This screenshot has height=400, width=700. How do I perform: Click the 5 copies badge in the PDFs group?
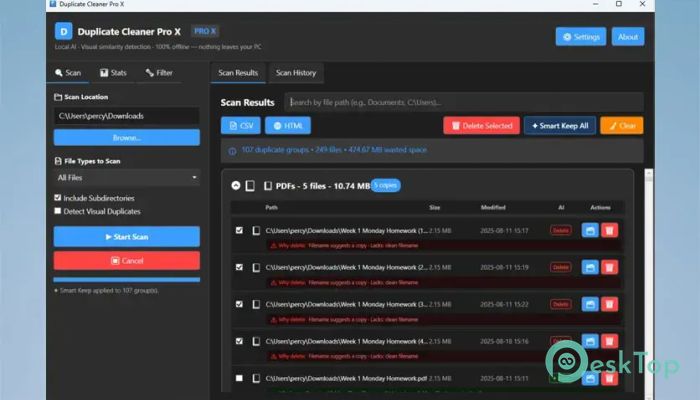(x=385, y=185)
